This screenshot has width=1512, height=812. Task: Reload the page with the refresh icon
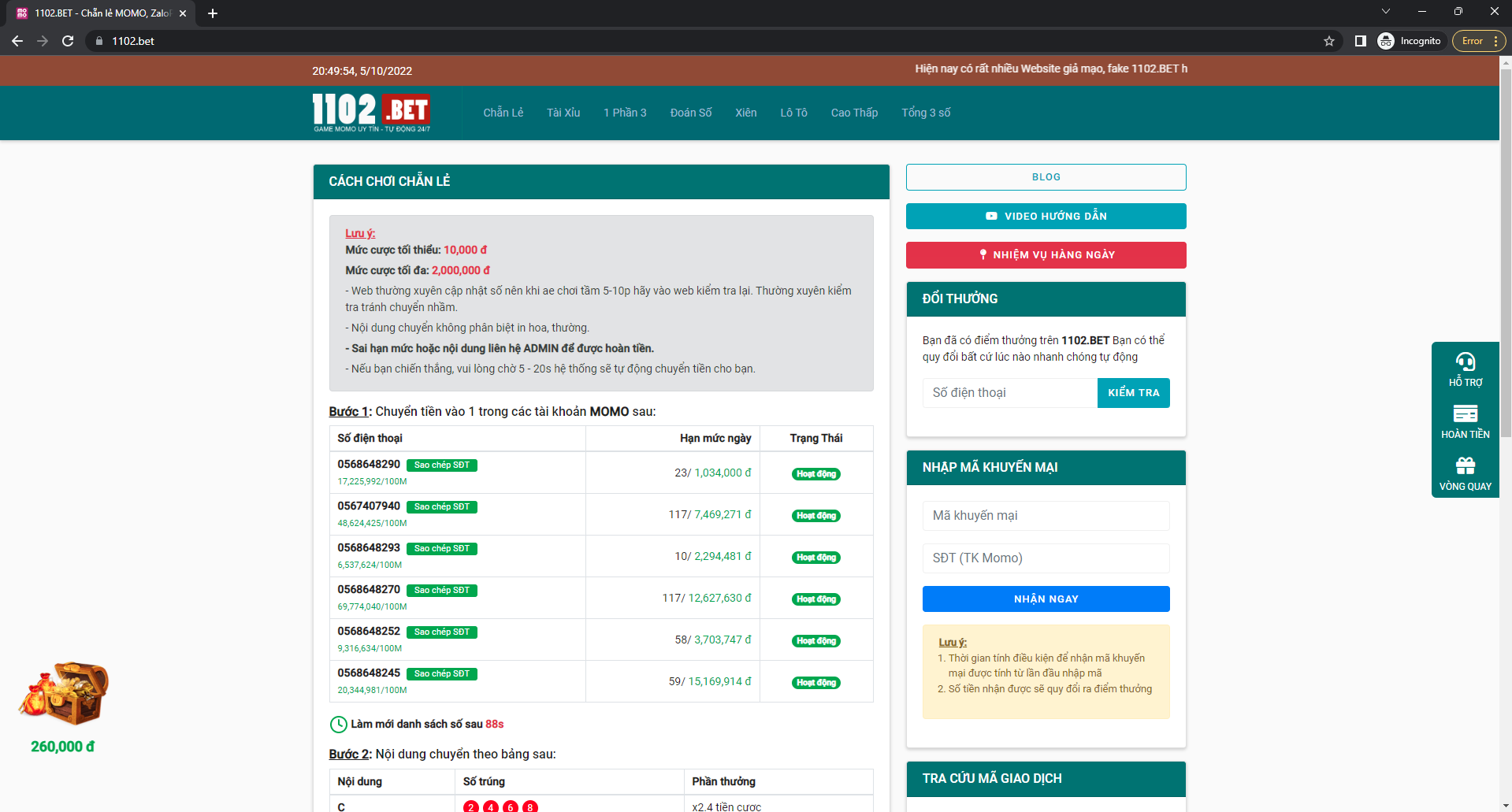click(68, 41)
